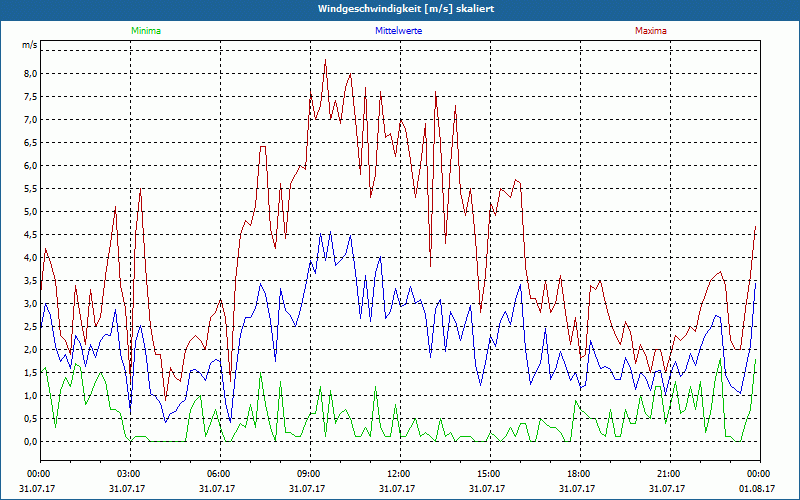Screen dimensions: 800x500
Task: Click the 5,5 y-axis value
Action: coord(31,188)
